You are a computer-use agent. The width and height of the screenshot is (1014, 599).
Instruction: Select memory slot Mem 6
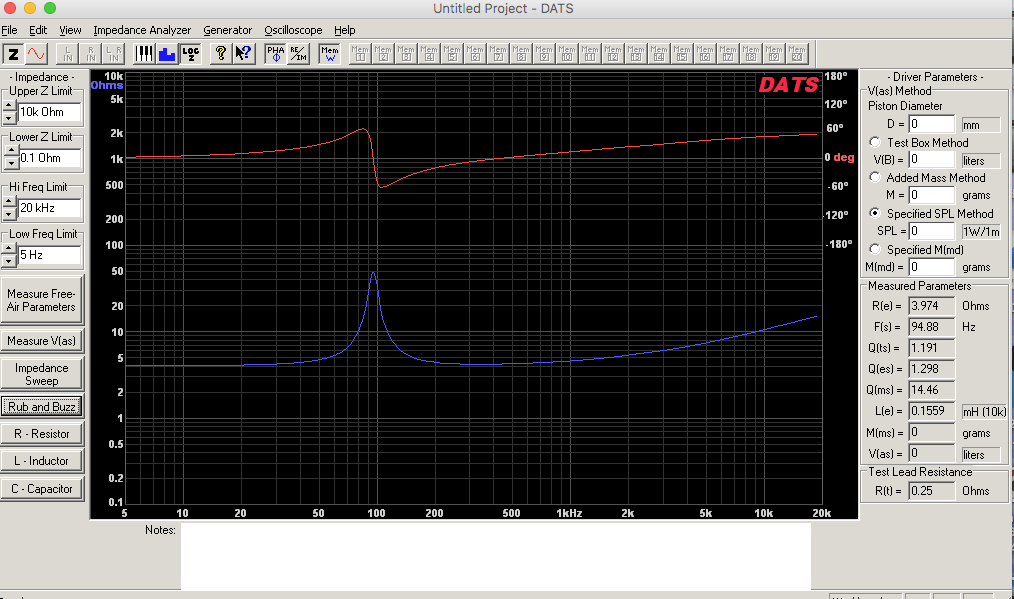pyautogui.click(x=475, y=54)
